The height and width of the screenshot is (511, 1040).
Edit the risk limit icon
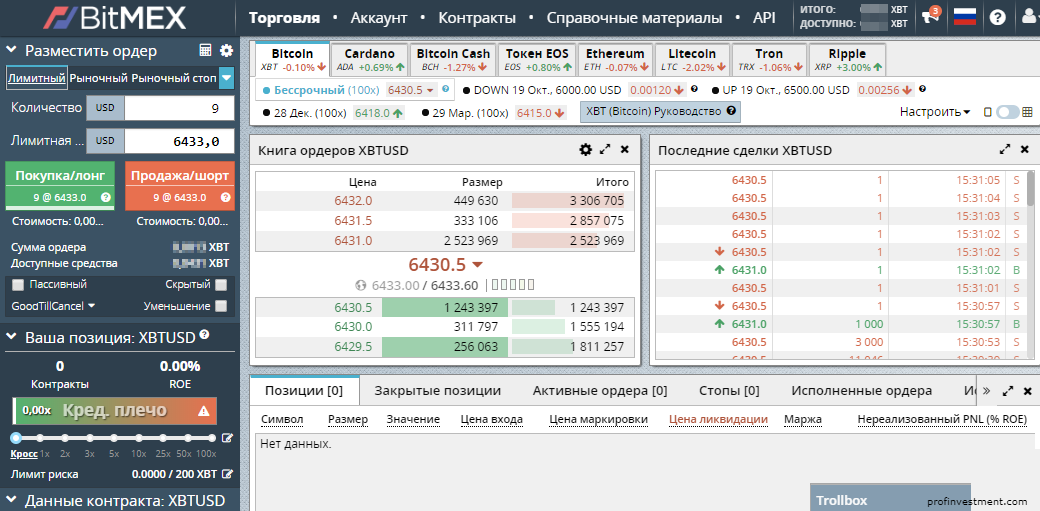[x=228, y=474]
